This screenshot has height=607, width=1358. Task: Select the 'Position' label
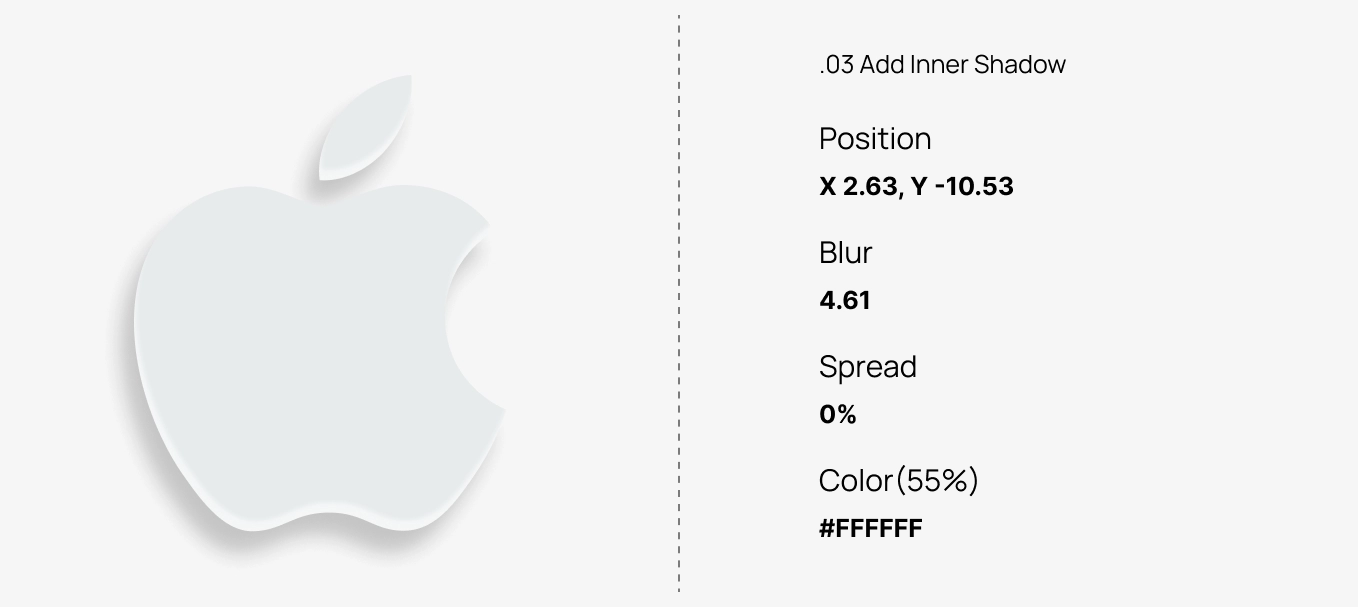point(875,139)
